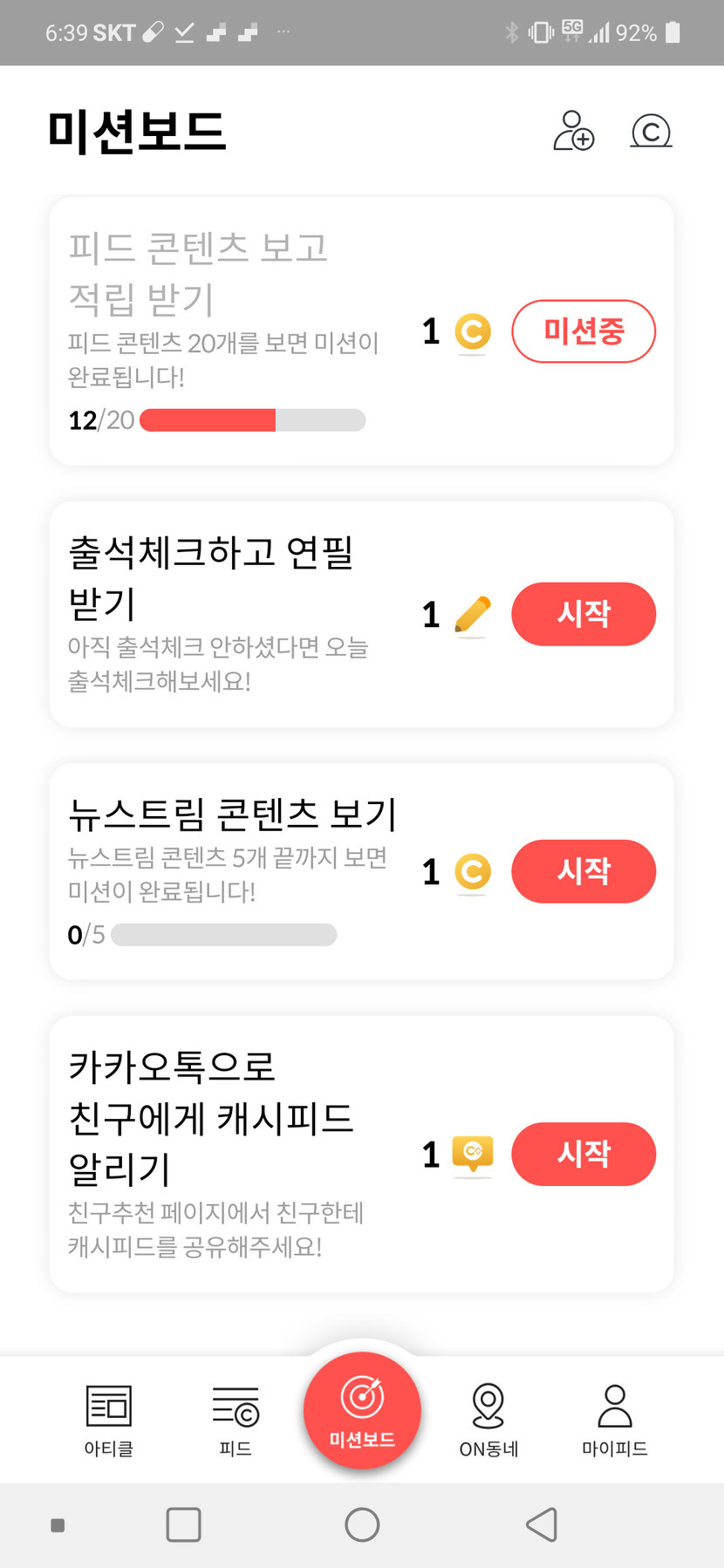Tap the gold coin on feed mission
The image size is (724, 1568).
point(473,331)
